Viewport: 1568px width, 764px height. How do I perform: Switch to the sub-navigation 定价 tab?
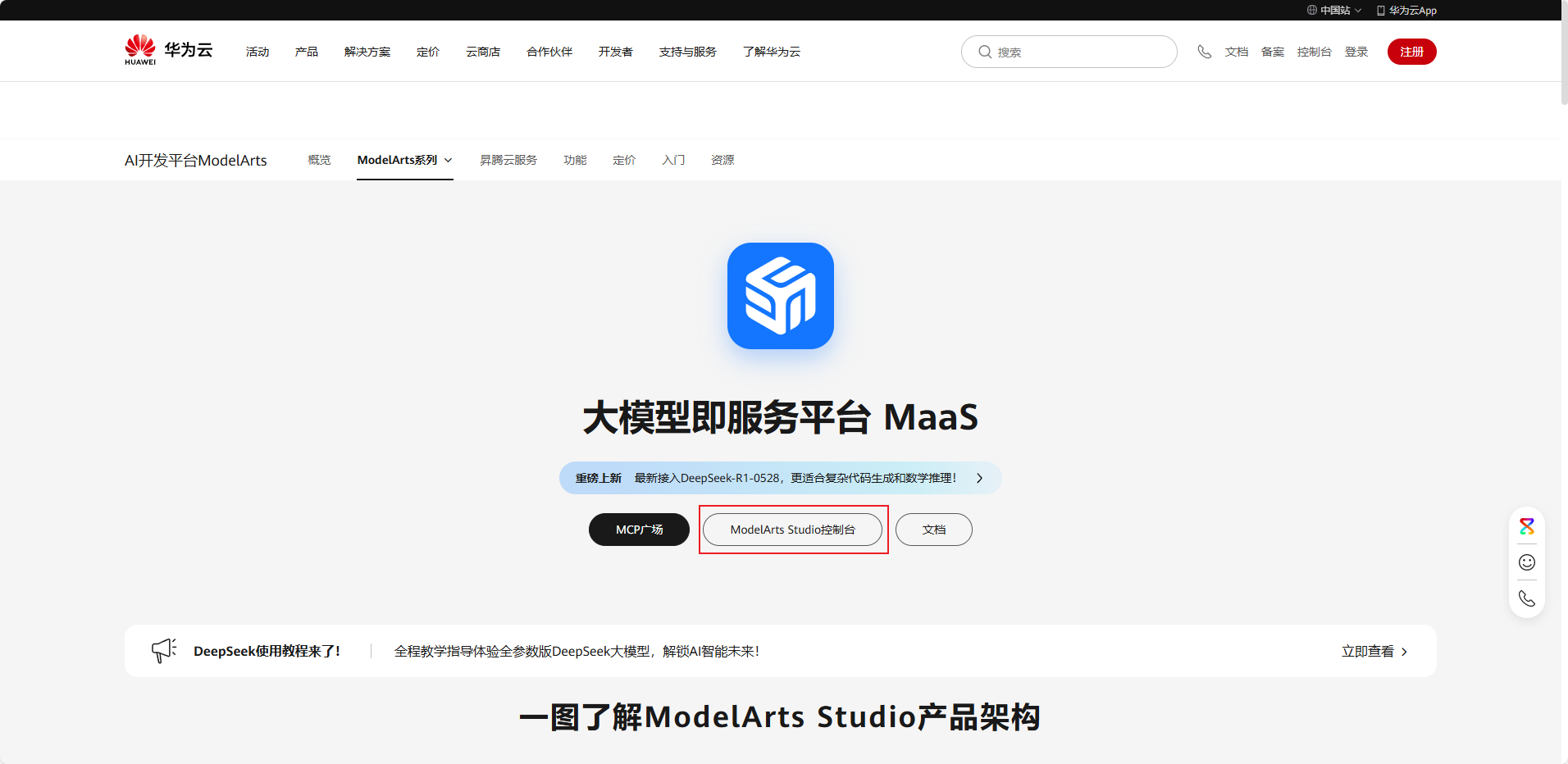624,160
